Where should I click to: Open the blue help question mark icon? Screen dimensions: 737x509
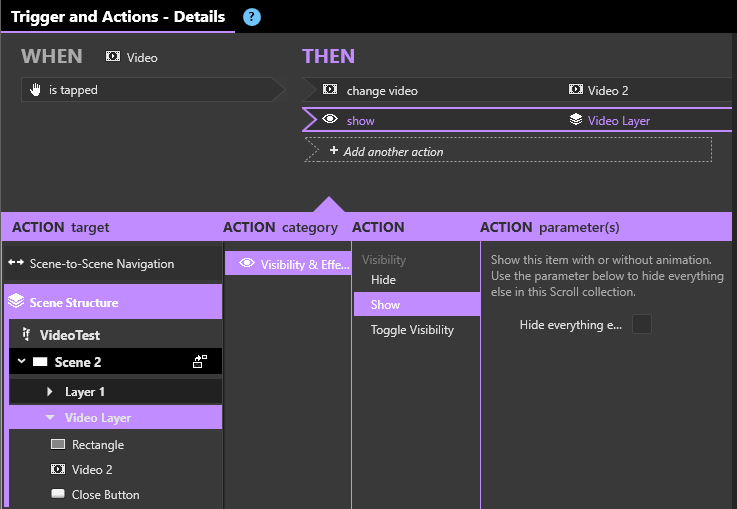(x=252, y=17)
